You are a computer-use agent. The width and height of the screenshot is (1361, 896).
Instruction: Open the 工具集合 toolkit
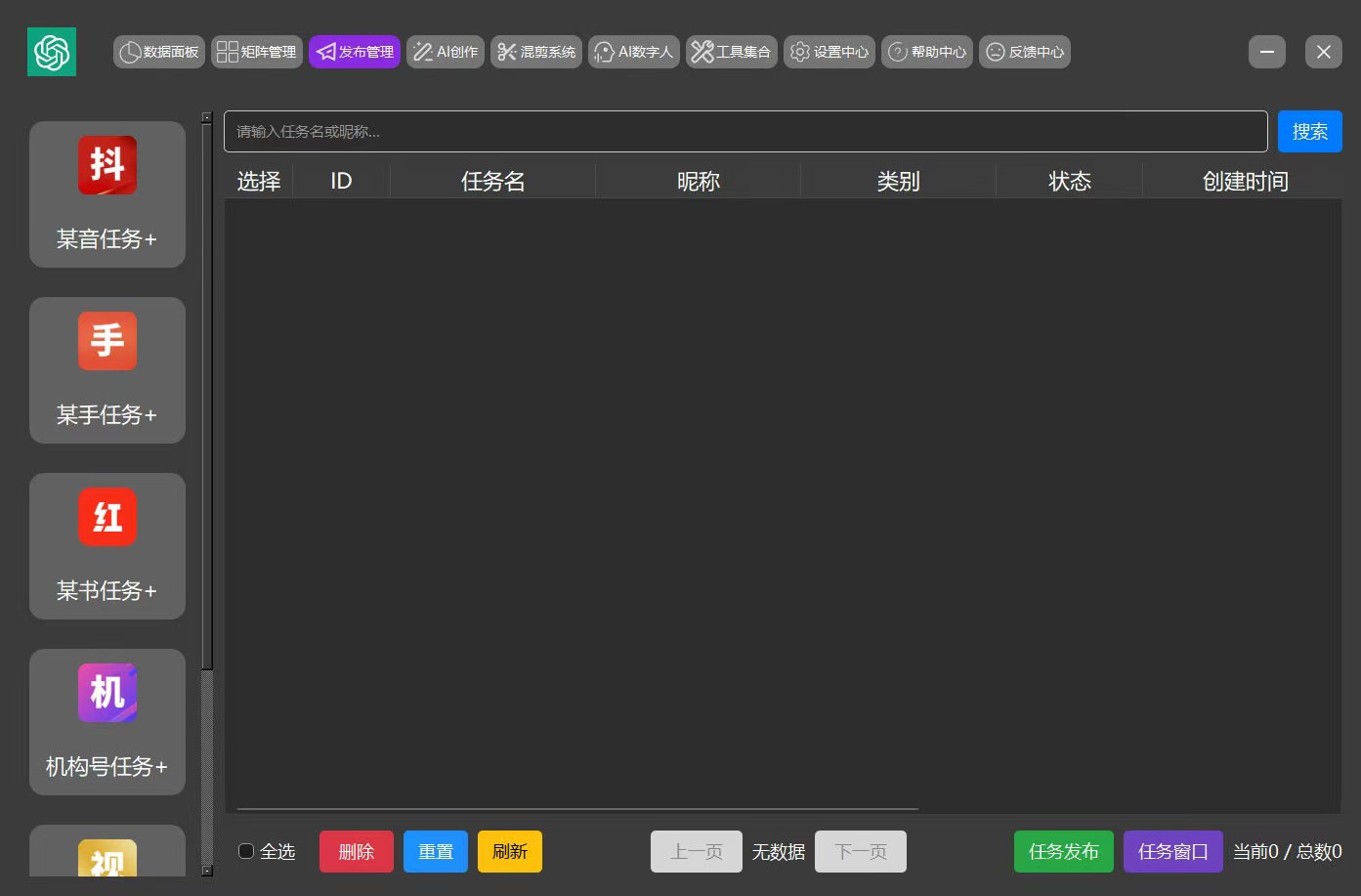click(x=731, y=52)
